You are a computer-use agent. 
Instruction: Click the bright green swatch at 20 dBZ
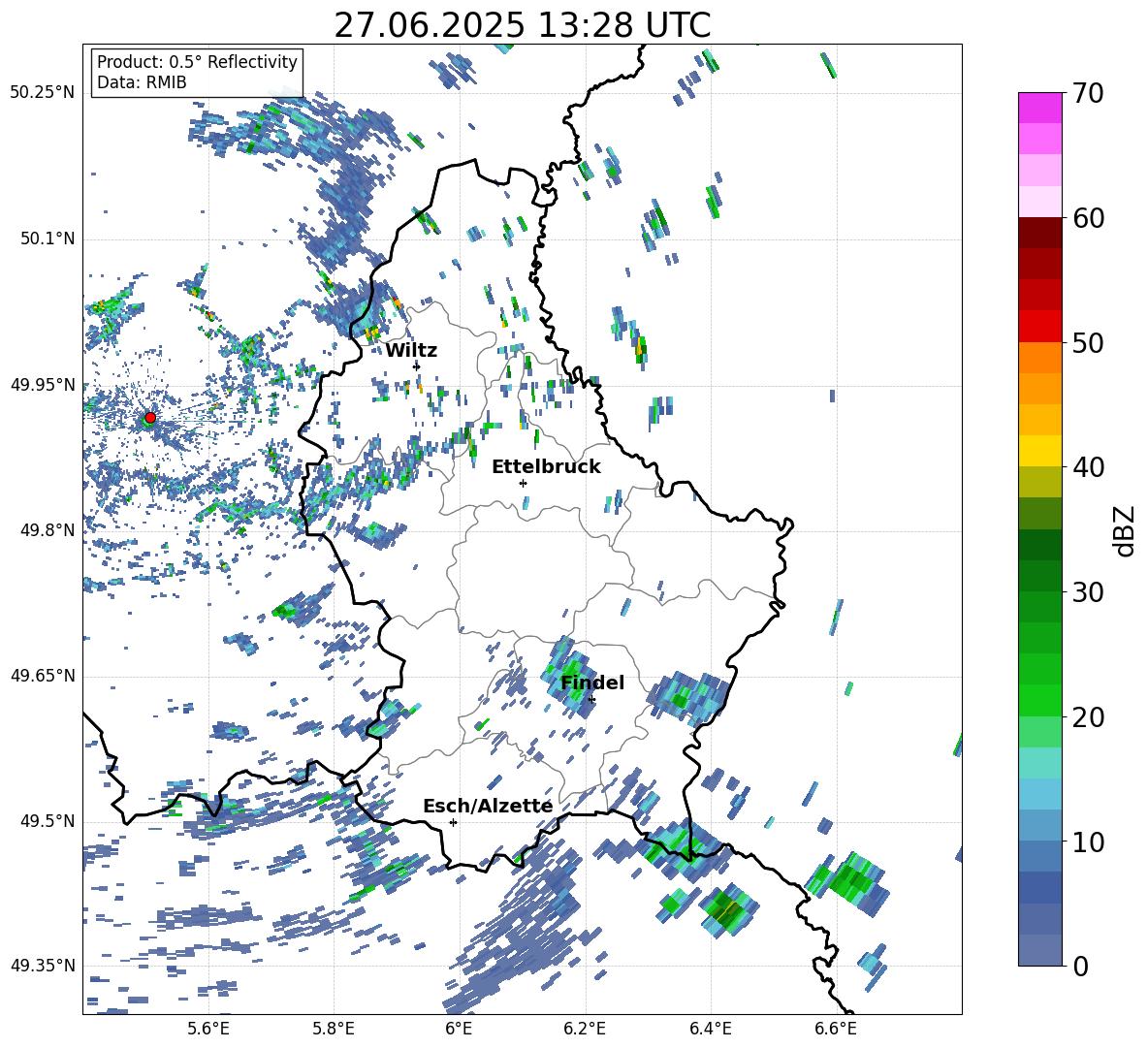click(x=1039, y=701)
